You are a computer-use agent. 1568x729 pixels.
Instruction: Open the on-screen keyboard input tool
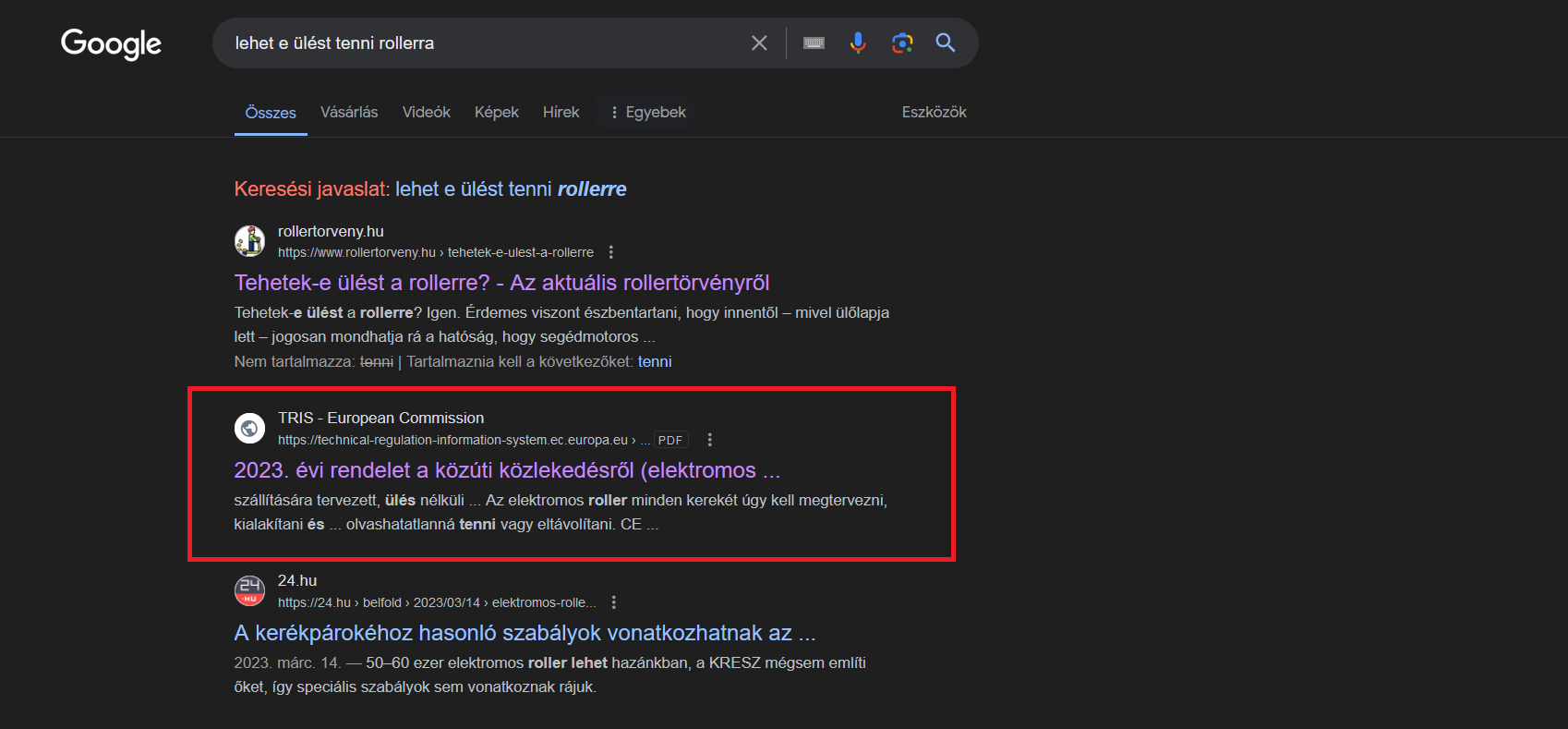pos(814,43)
